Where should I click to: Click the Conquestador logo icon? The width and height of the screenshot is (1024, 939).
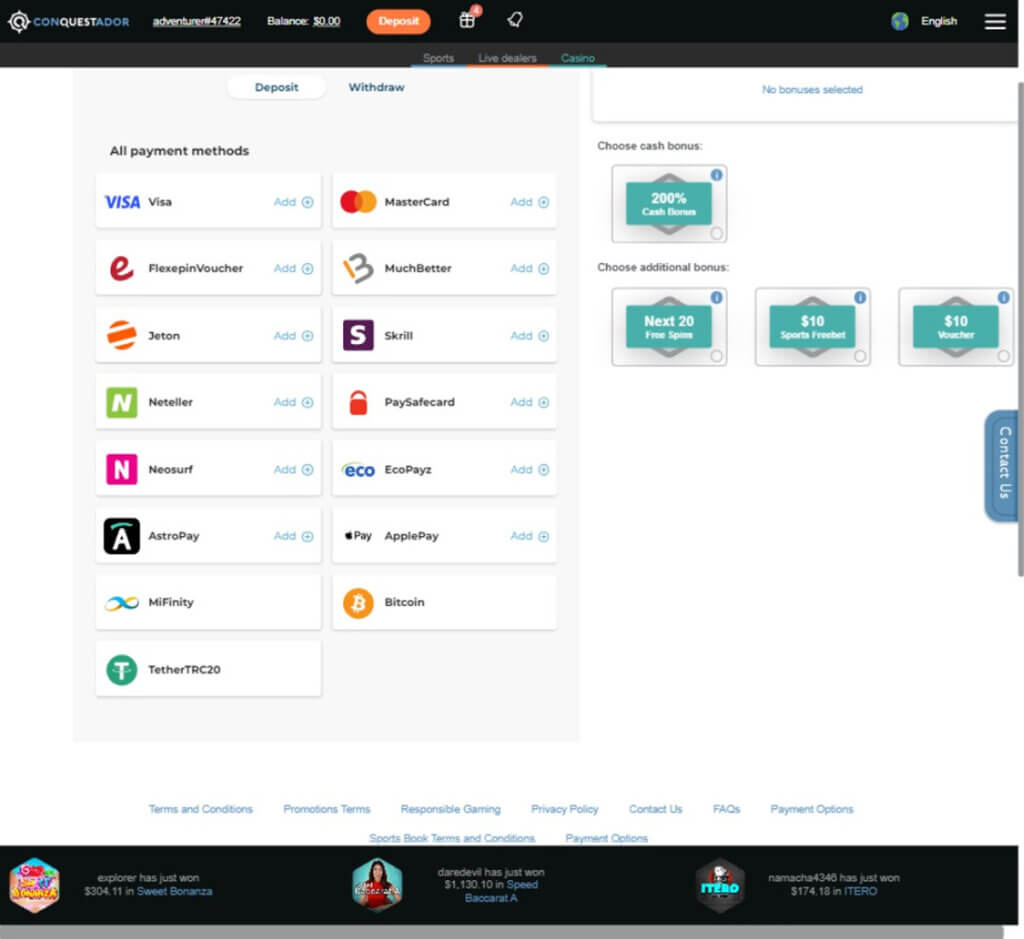point(19,22)
